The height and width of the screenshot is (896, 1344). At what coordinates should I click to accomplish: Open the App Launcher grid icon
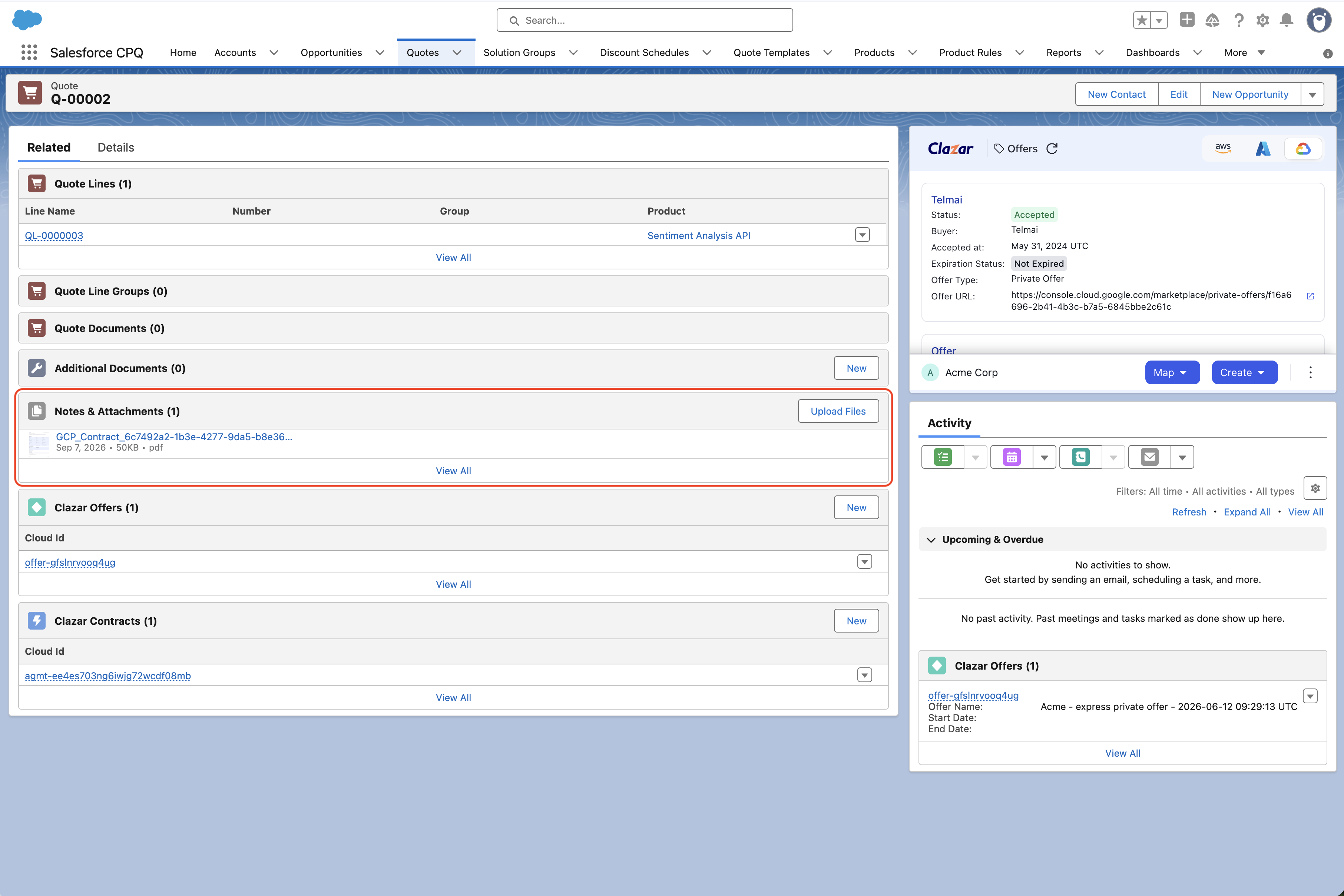pos(29,53)
